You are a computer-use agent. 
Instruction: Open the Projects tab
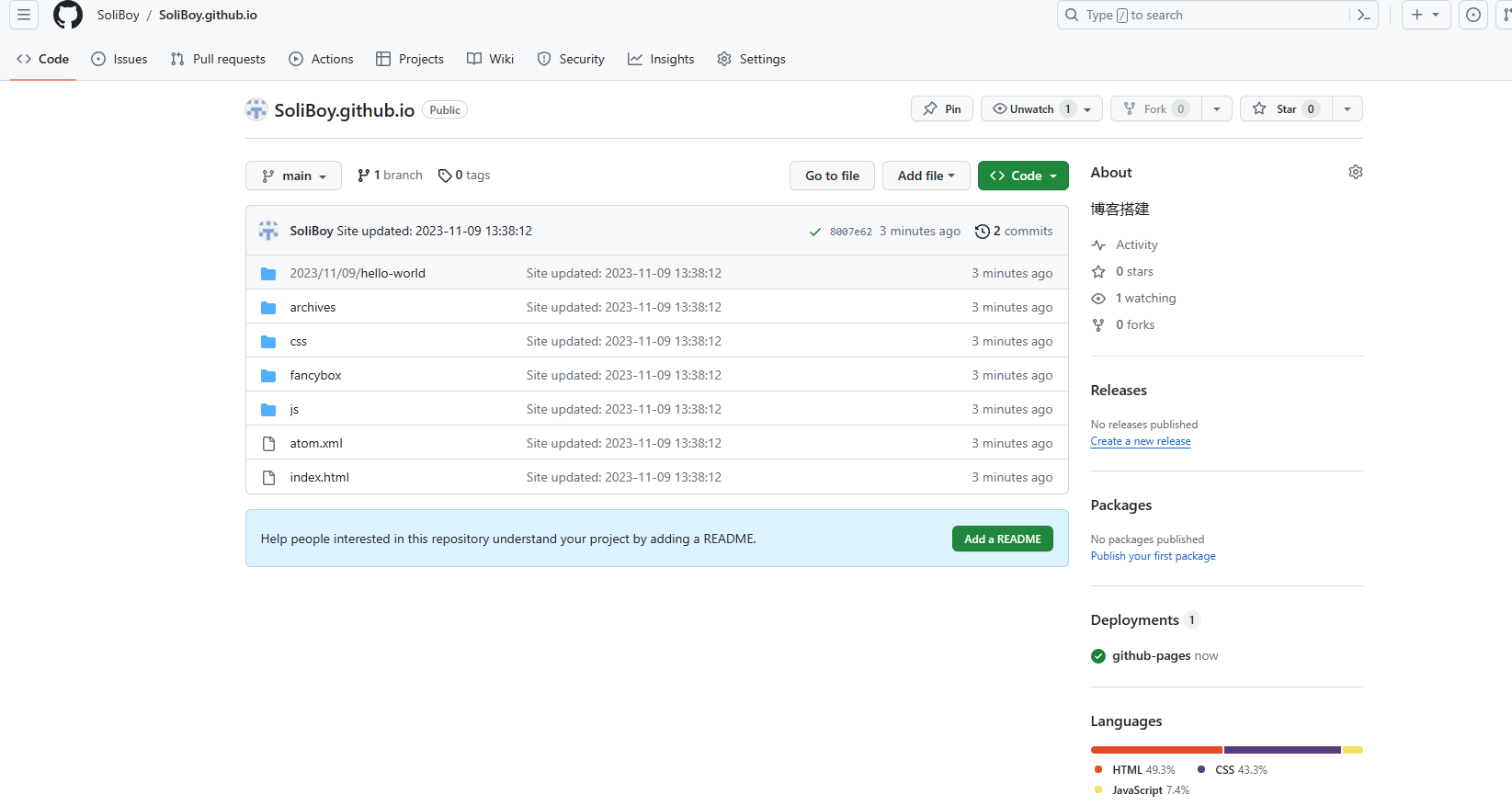coord(410,59)
